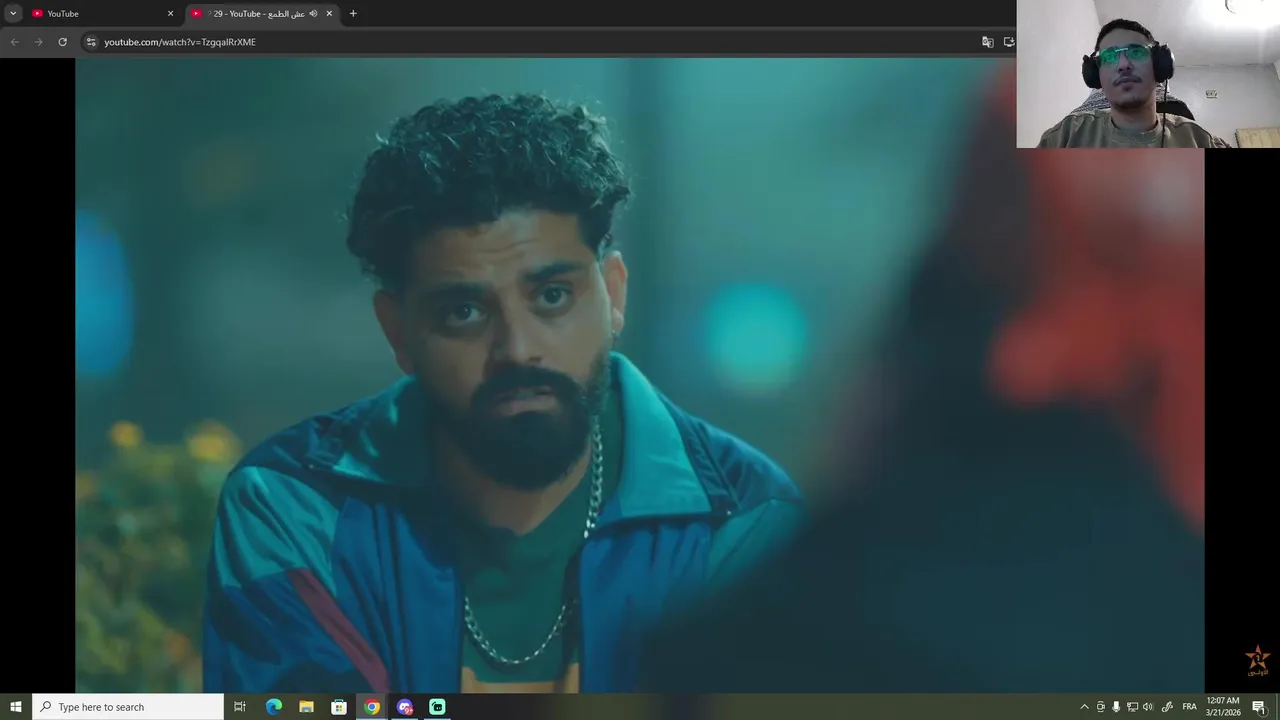
Task: Open Task View from the taskbar
Action: click(240, 707)
